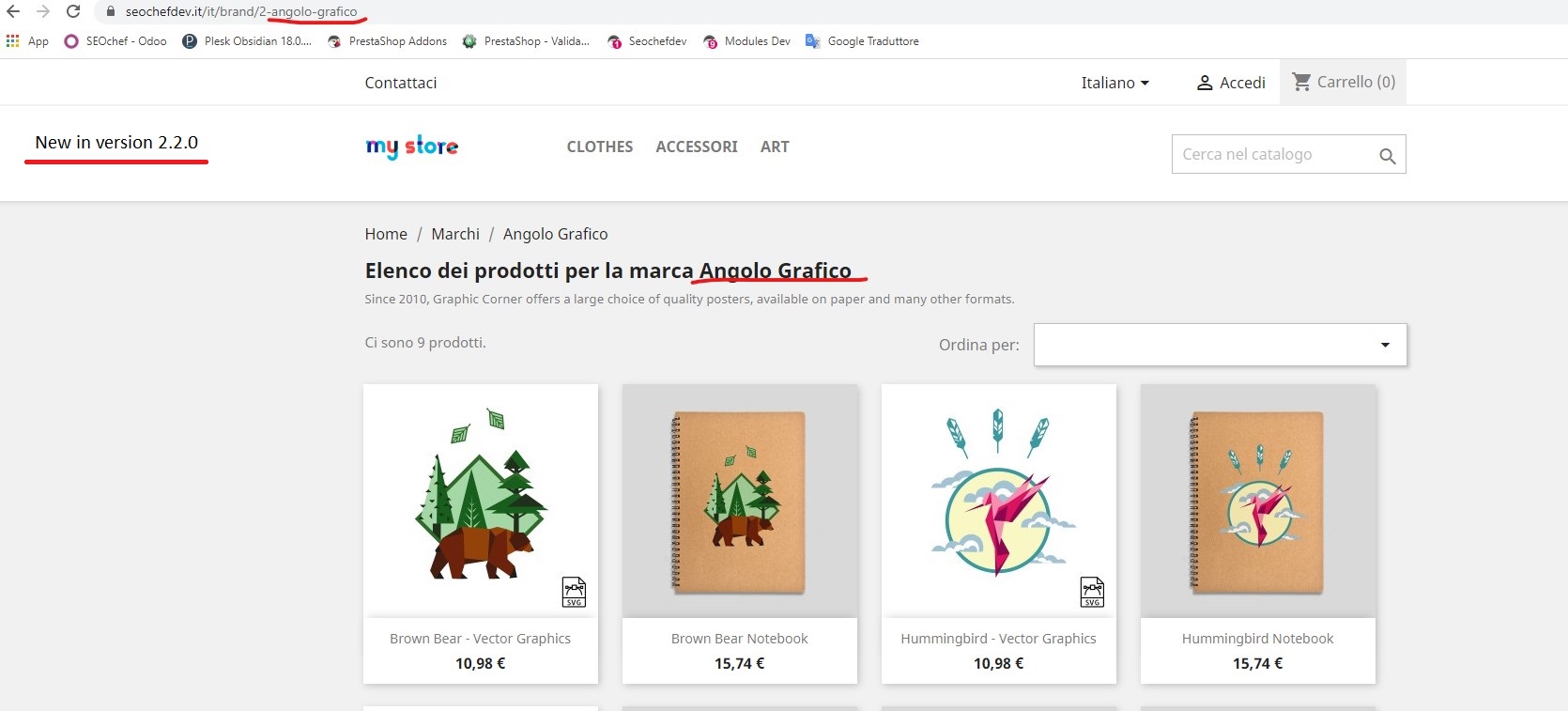This screenshot has width=1568, height=711.
Task: Go to Marchi in the breadcrumb
Action: coord(455,234)
